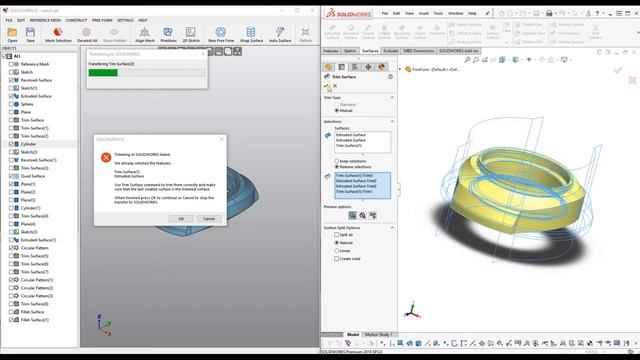640x360 pixels.
Task: Enable the Split all checkbox
Action: pyautogui.click(x=337, y=235)
